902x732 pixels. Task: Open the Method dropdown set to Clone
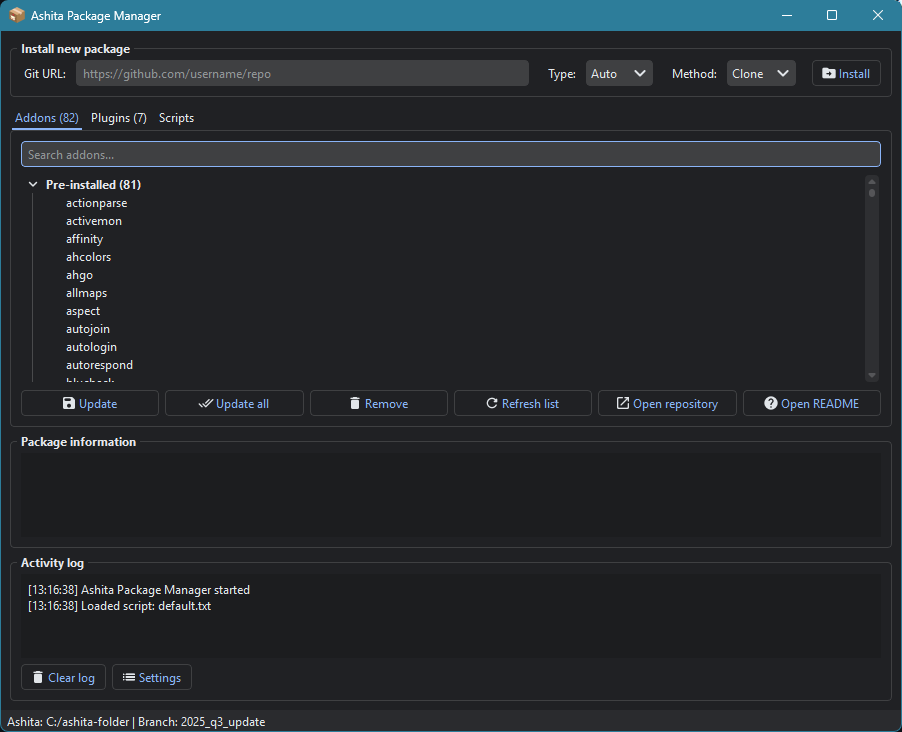pos(761,74)
